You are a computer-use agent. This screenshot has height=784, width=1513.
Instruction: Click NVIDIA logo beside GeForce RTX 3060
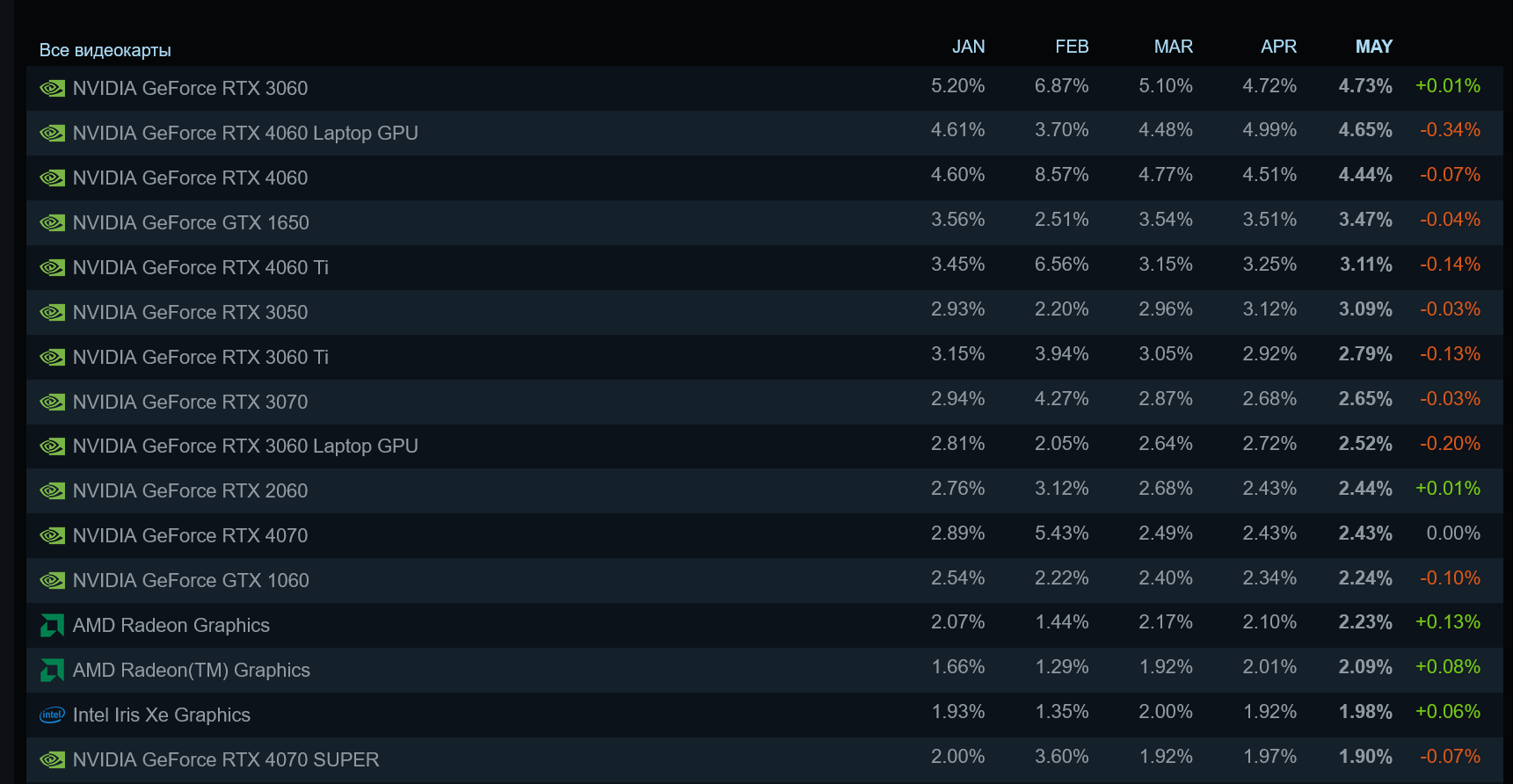point(53,89)
